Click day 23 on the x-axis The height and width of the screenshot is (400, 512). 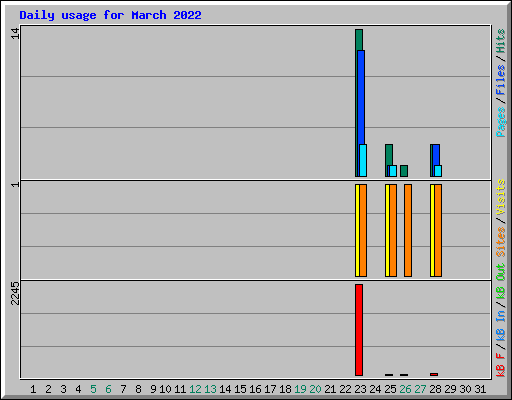click(x=360, y=389)
